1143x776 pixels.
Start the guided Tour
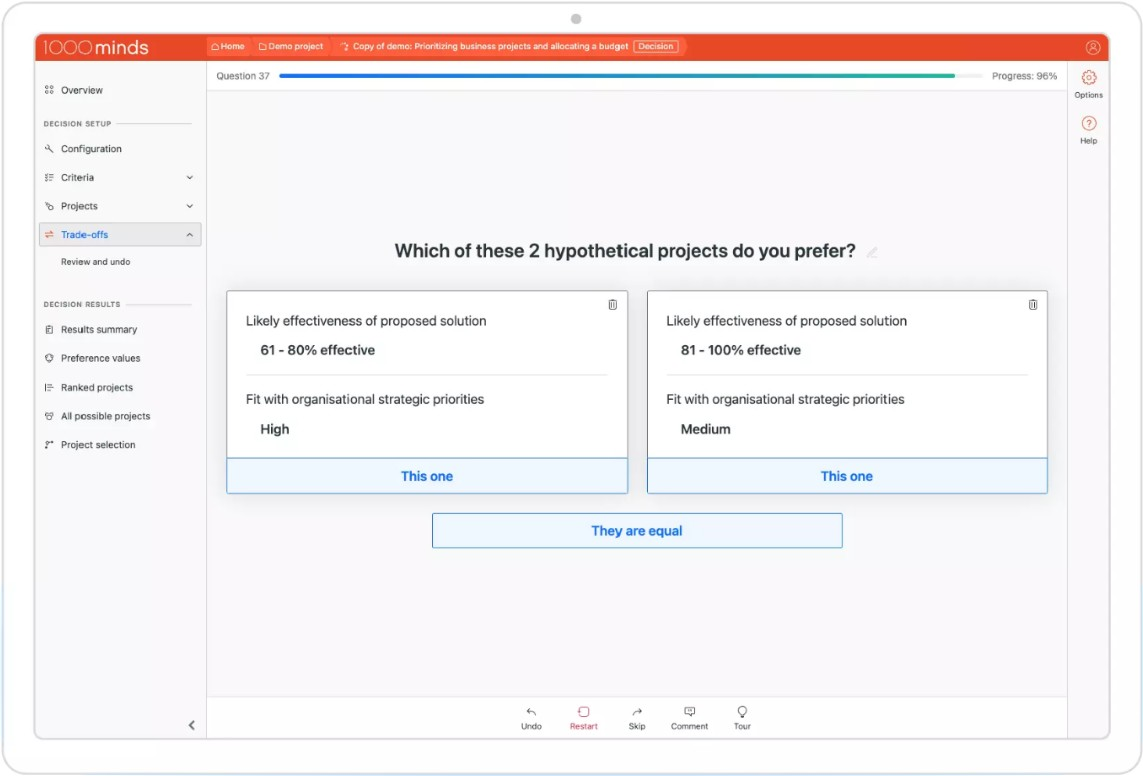pos(741,717)
